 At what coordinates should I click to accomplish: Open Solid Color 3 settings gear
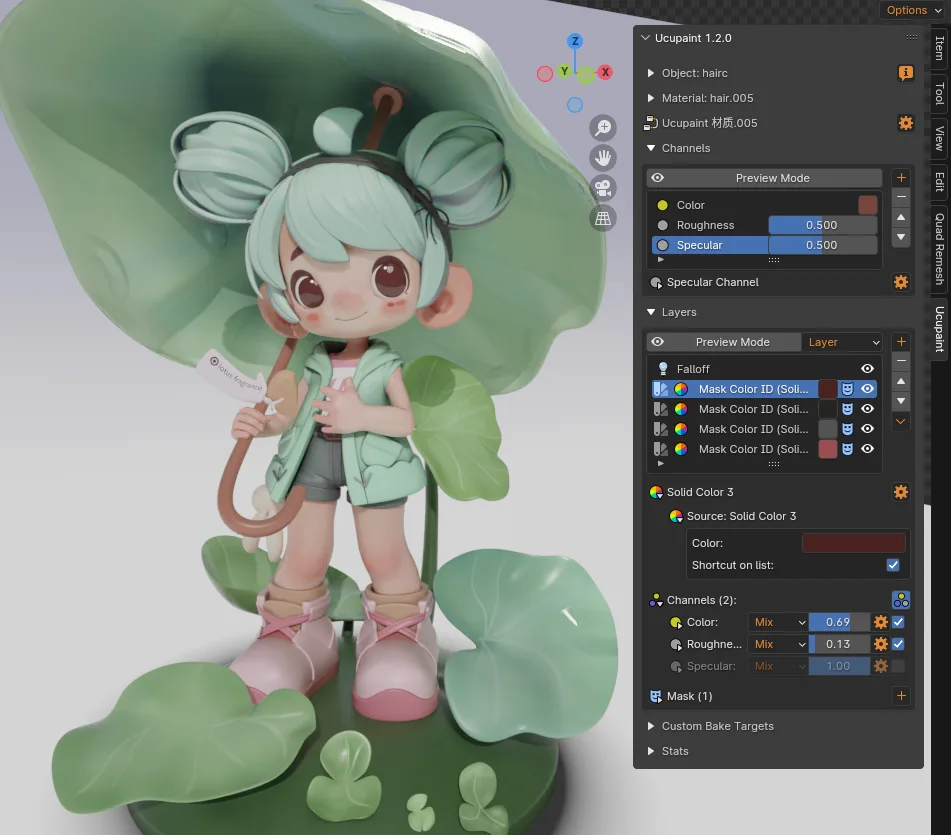(901, 492)
